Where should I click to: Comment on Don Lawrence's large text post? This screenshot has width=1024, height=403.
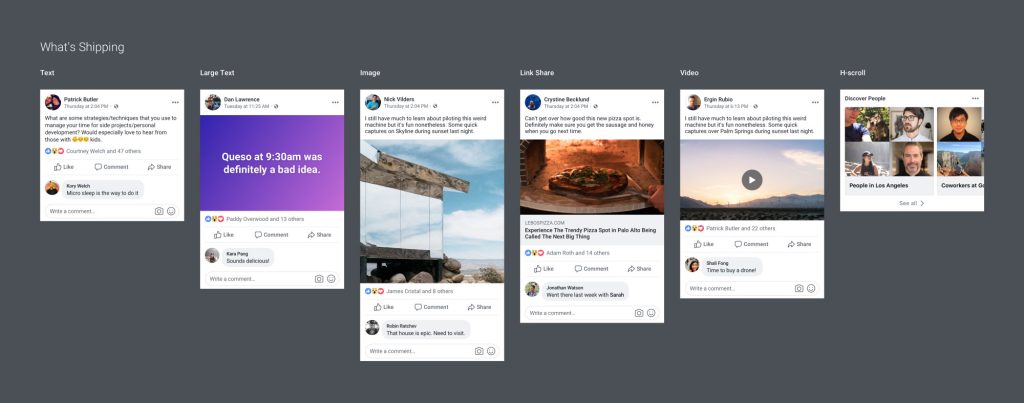tap(271, 234)
